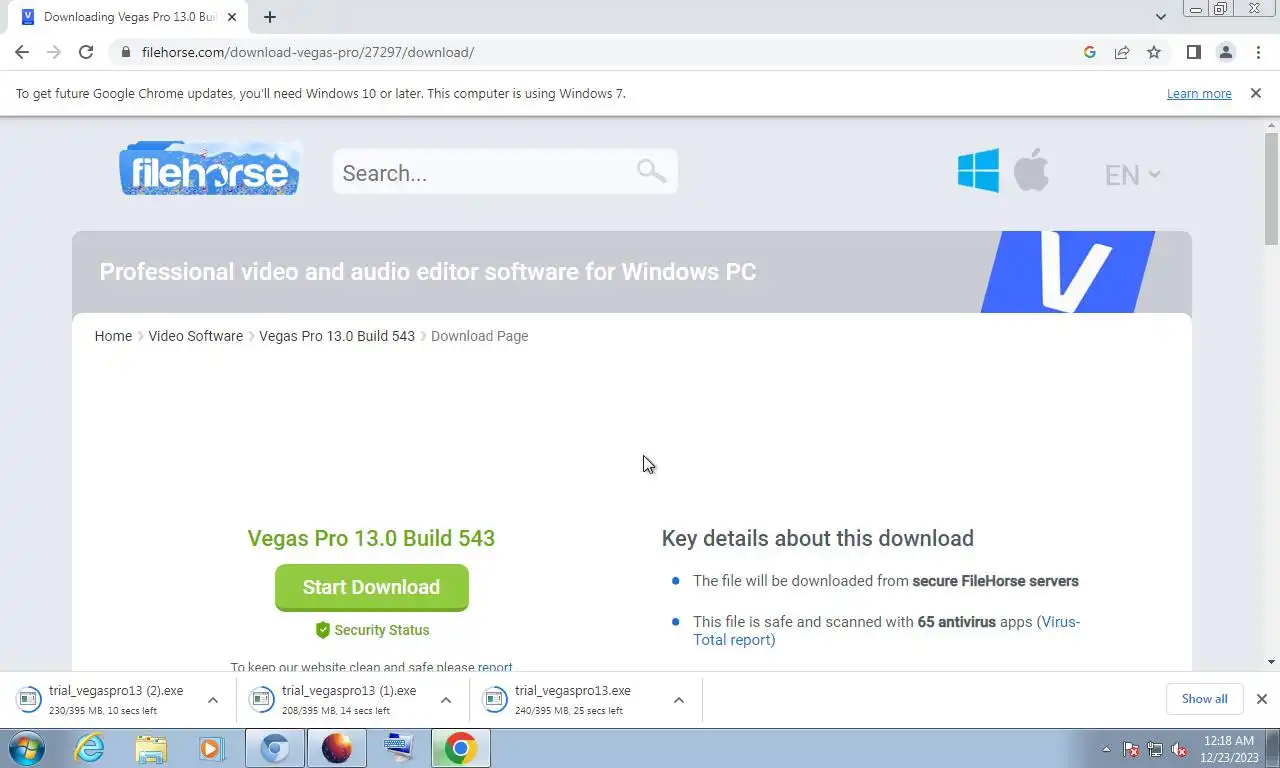Click the green Security Status shield icon

pyautogui.click(x=323, y=630)
